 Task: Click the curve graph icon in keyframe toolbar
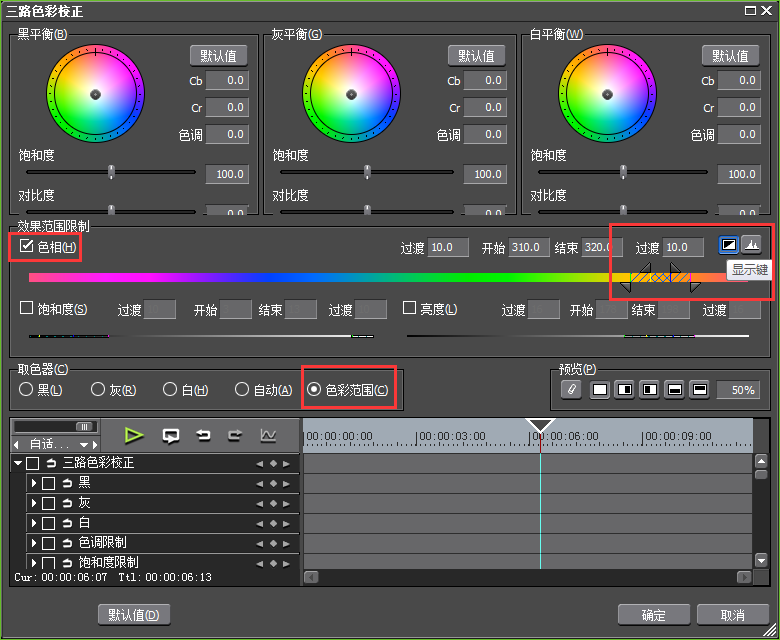268,436
